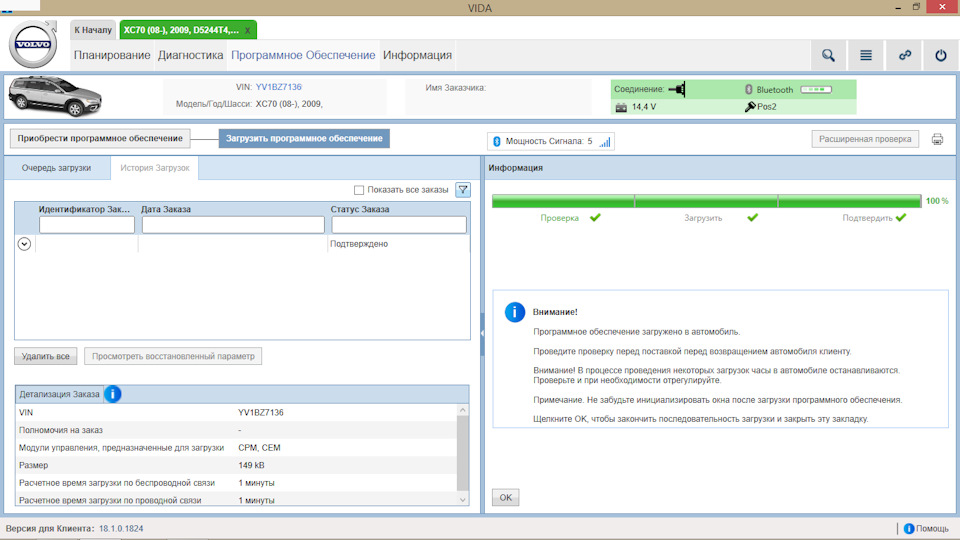Click the Order Details info icon
The width and height of the screenshot is (960, 540).
pyautogui.click(x=113, y=394)
